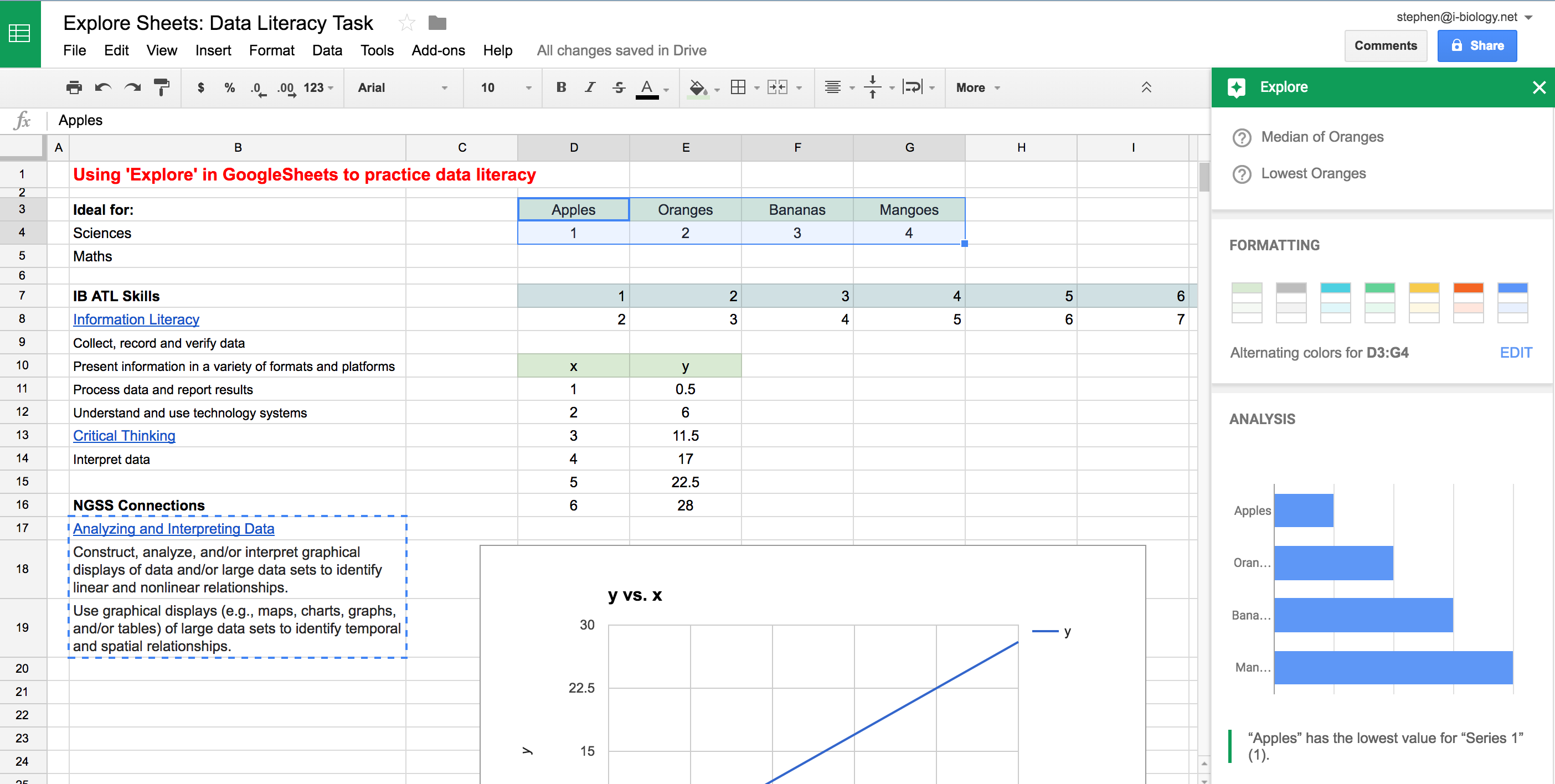The image size is (1555, 784).
Task: Click the formula bar containing Apples
Action: 628,121
